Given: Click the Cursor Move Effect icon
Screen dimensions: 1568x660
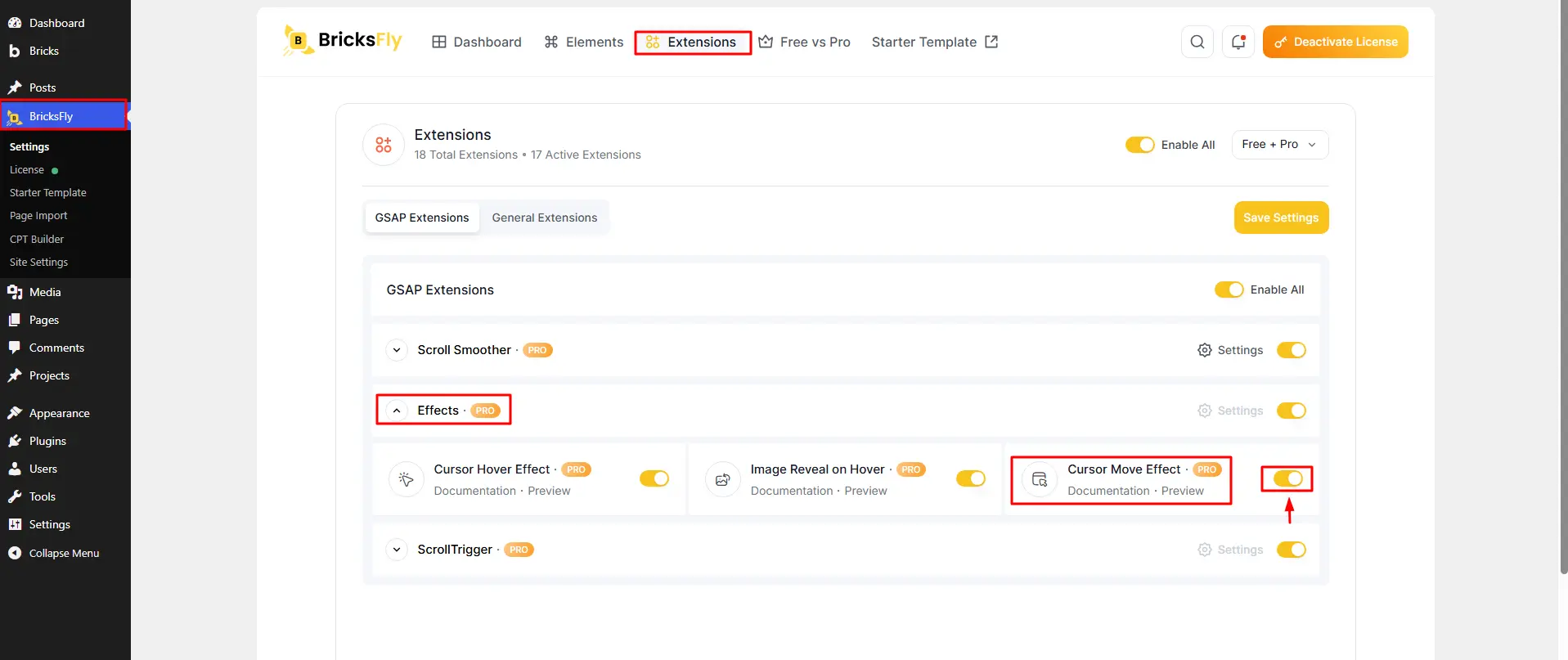Looking at the screenshot, I should [x=1039, y=479].
